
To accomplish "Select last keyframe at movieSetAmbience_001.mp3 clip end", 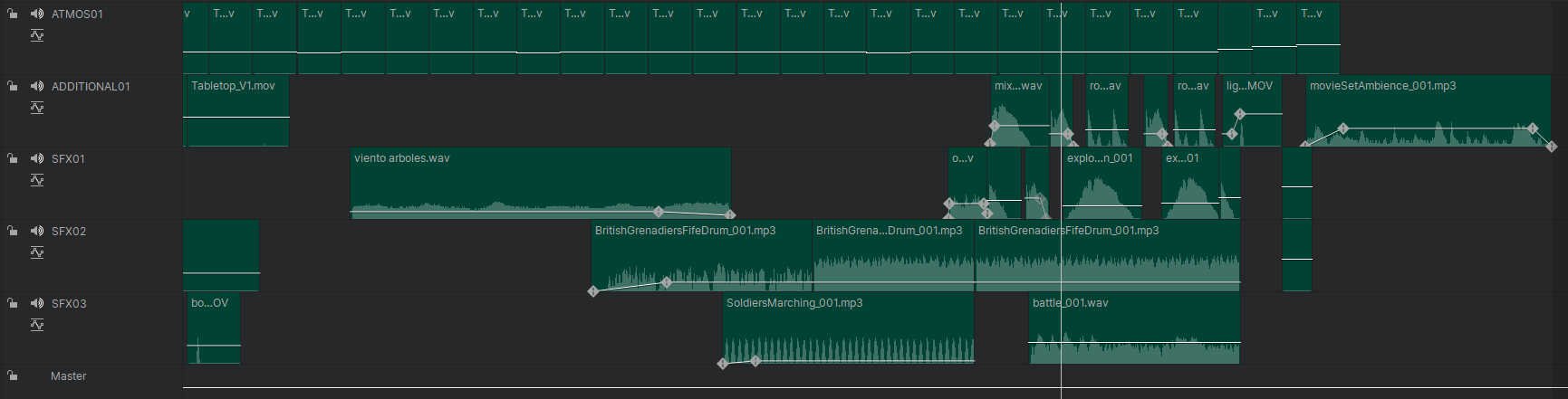I will tap(1552, 146).
